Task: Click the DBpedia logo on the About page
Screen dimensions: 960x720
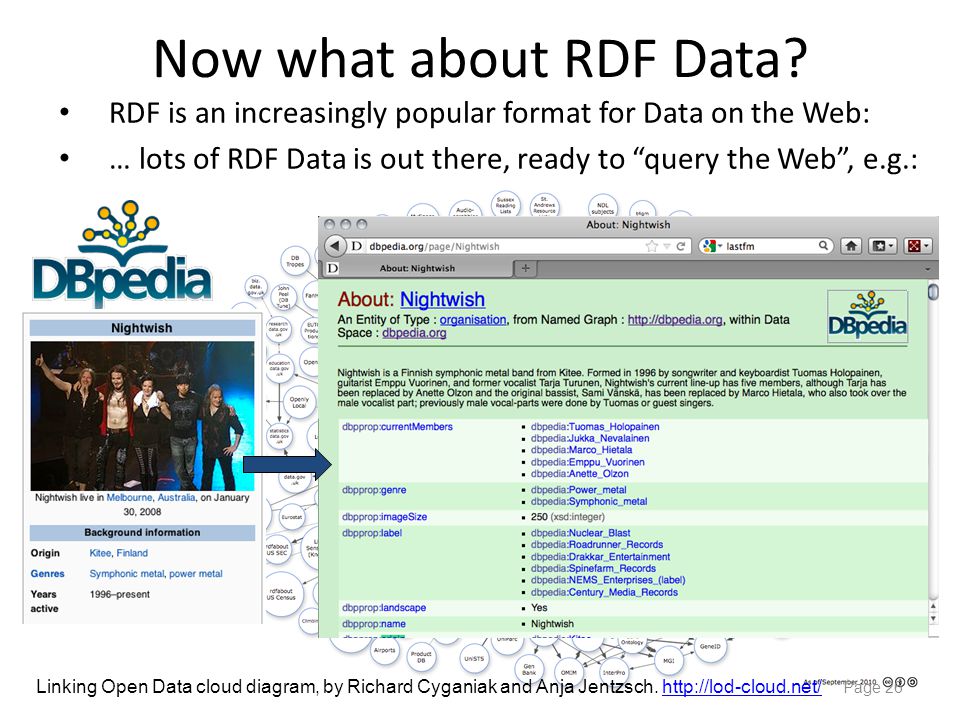Action: click(867, 316)
